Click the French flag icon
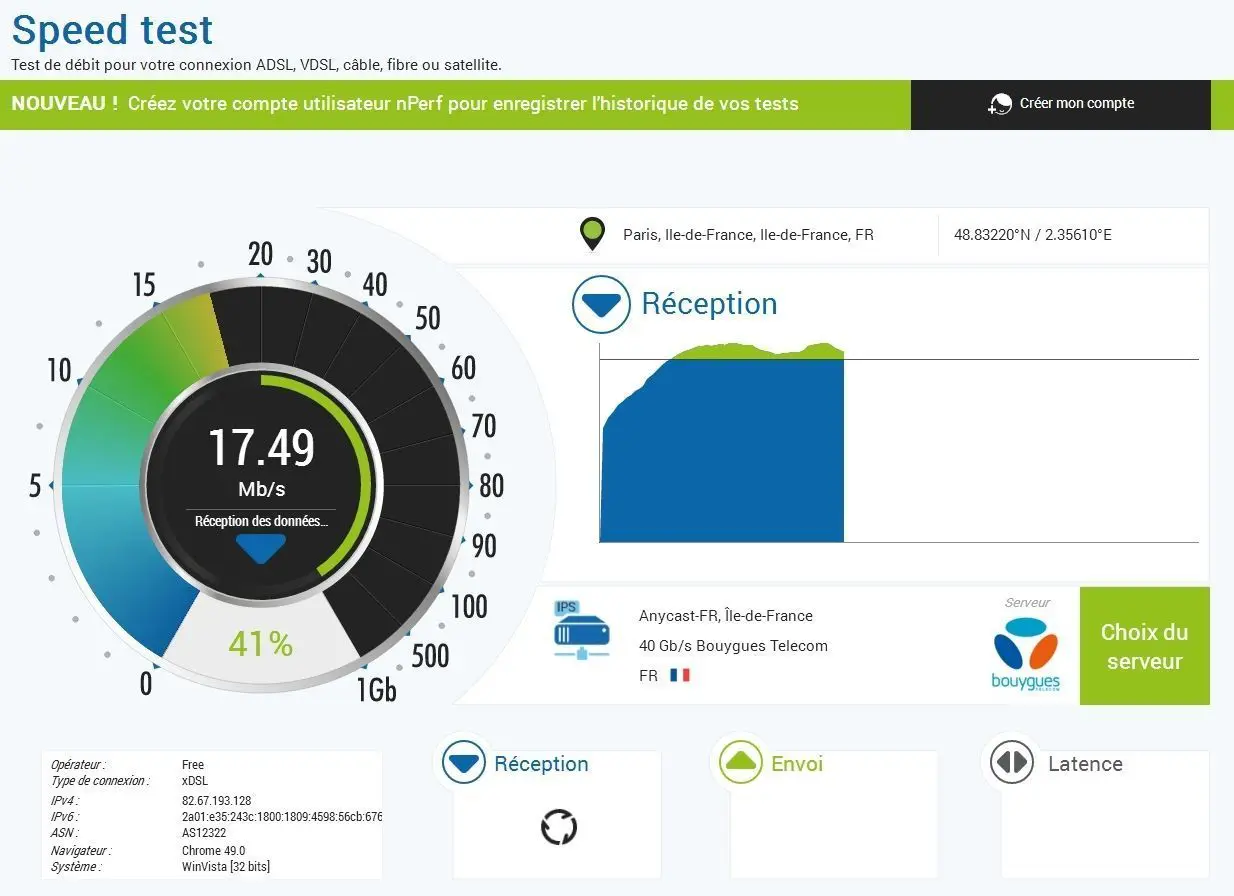The height and width of the screenshot is (896, 1234). (680, 676)
